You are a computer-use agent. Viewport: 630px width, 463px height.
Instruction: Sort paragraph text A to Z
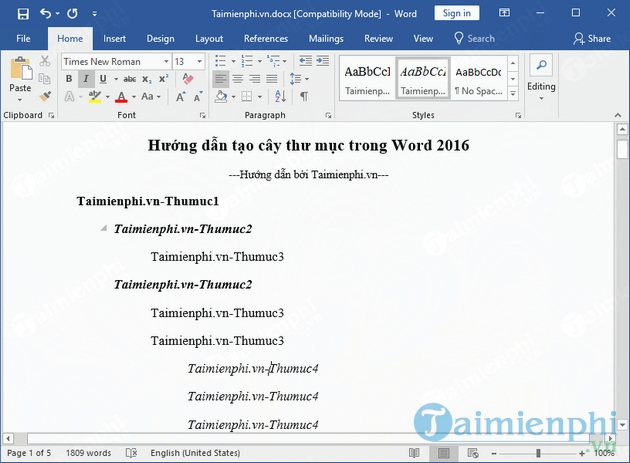280,96
